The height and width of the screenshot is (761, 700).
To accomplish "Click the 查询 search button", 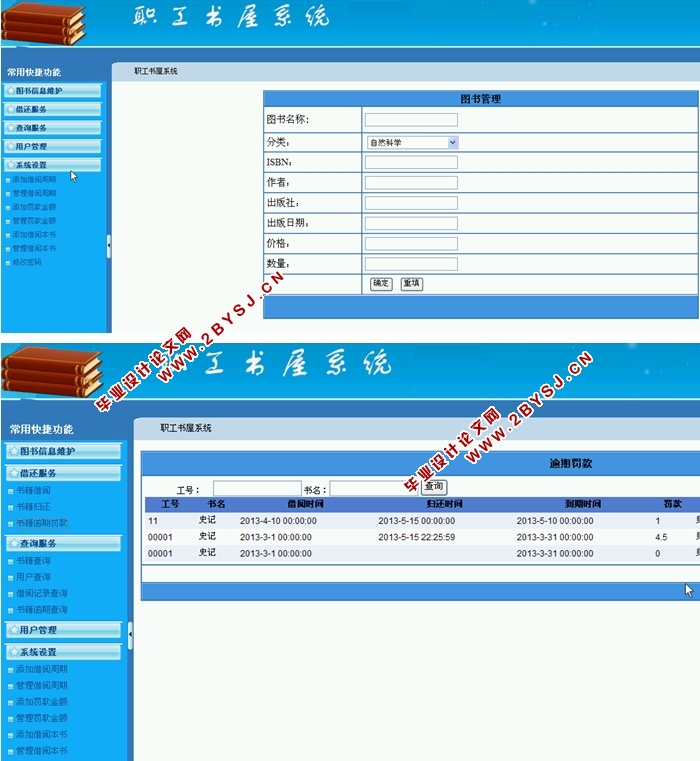I will [x=434, y=487].
